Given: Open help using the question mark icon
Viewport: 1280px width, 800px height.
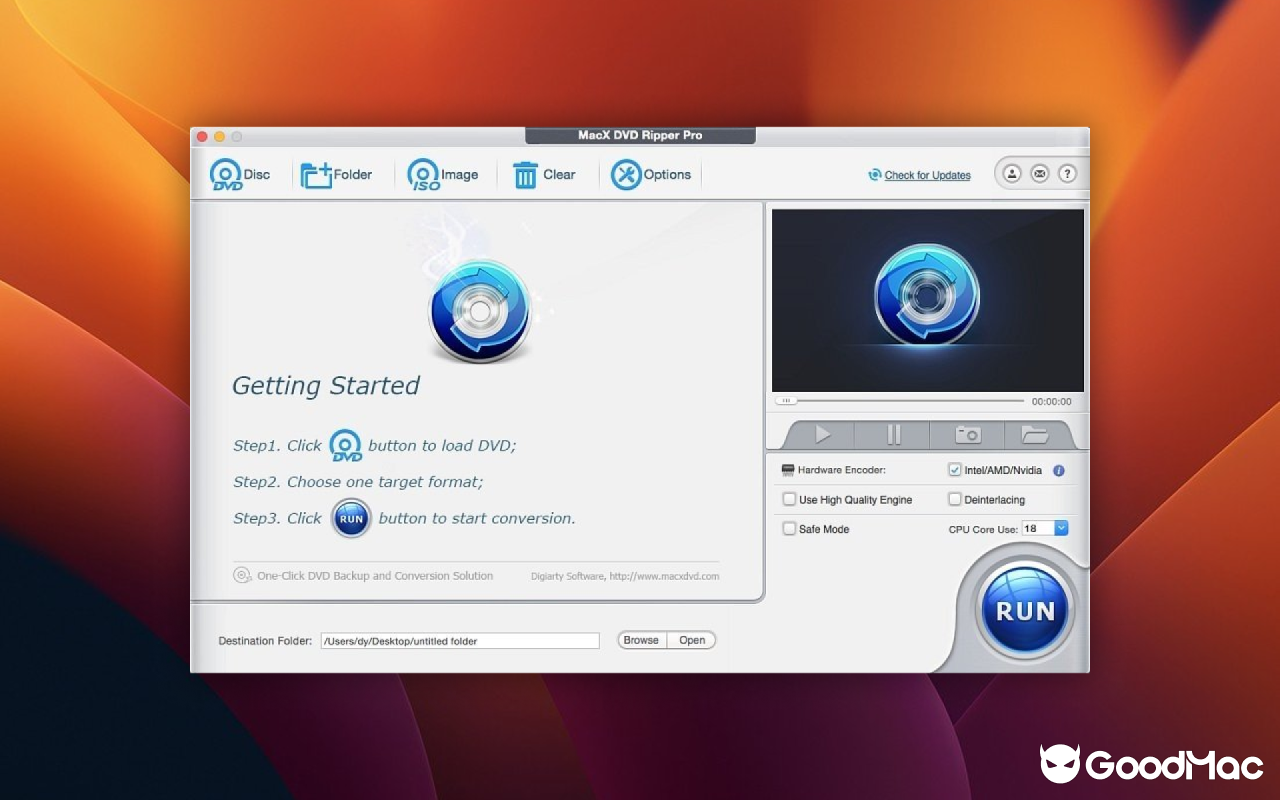Looking at the screenshot, I should point(1067,172).
